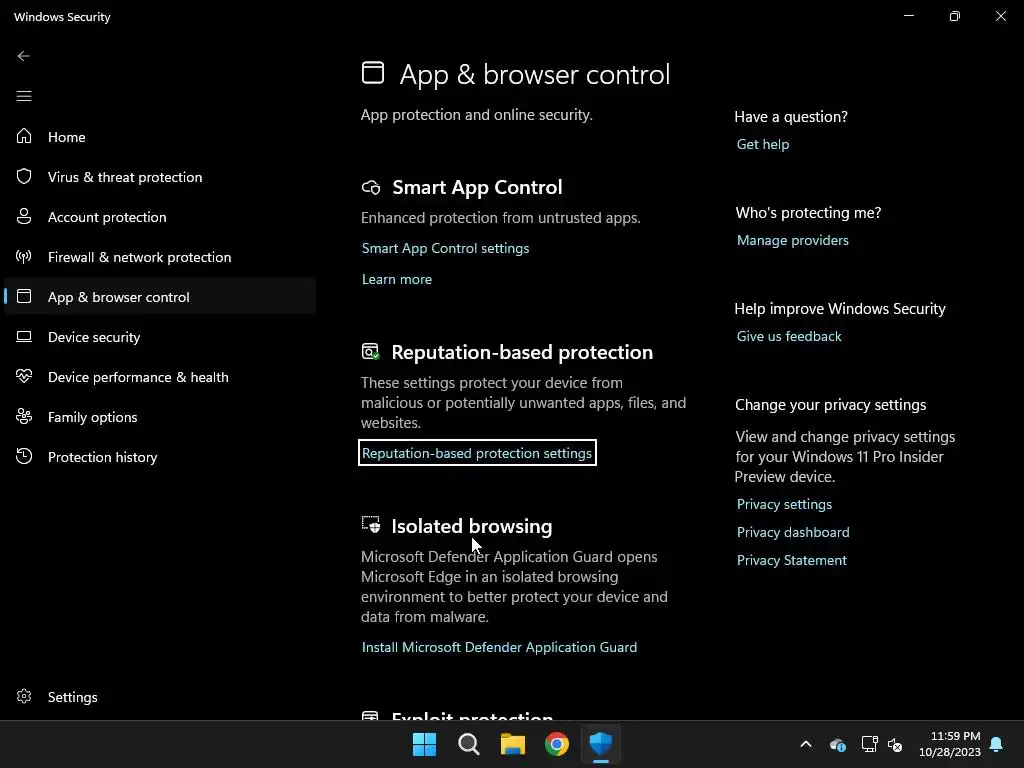1024x768 pixels.
Task: Click the Isolated browsing icon
Action: pos(371,524)
